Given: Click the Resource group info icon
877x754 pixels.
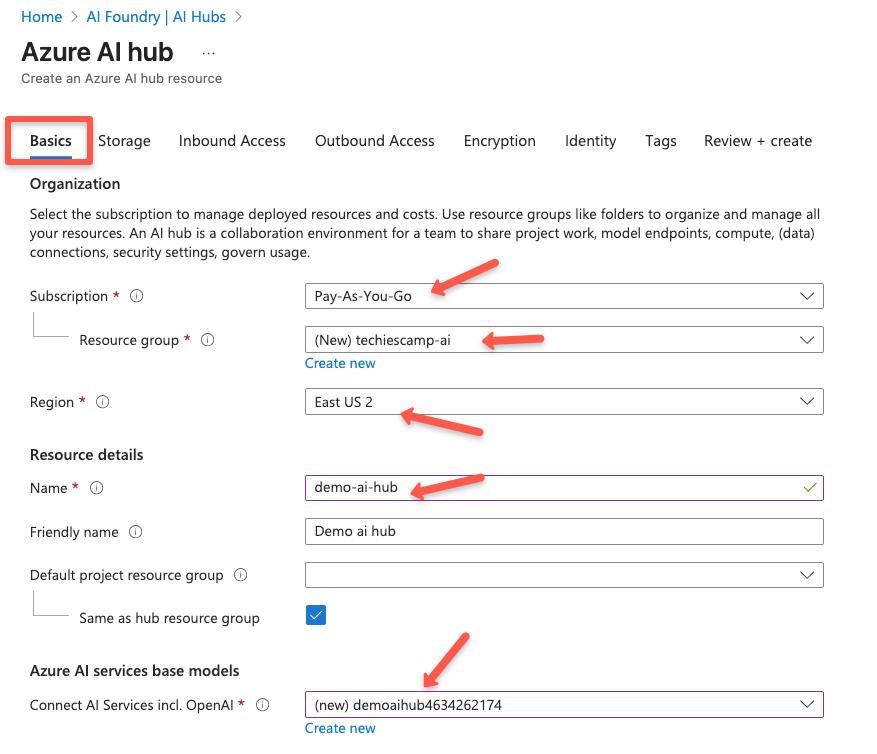Looking at the screenshot, I should click(207, 339).
